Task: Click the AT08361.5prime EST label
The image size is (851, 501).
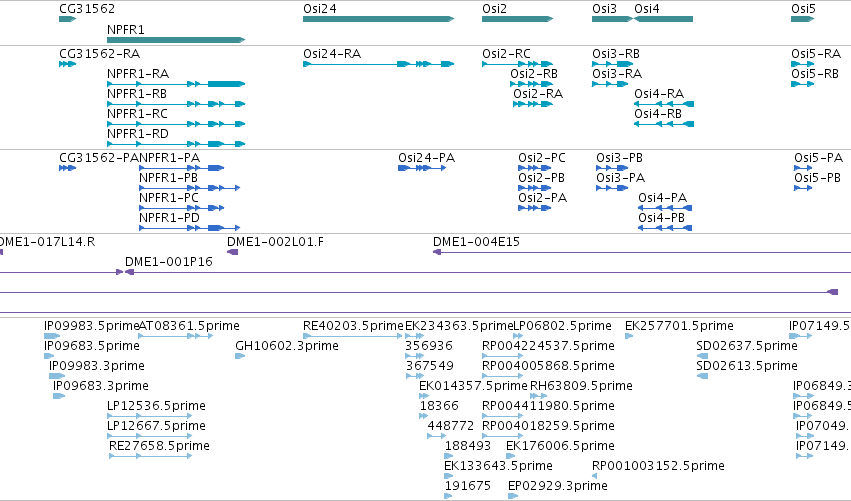Action: (189, 326)
